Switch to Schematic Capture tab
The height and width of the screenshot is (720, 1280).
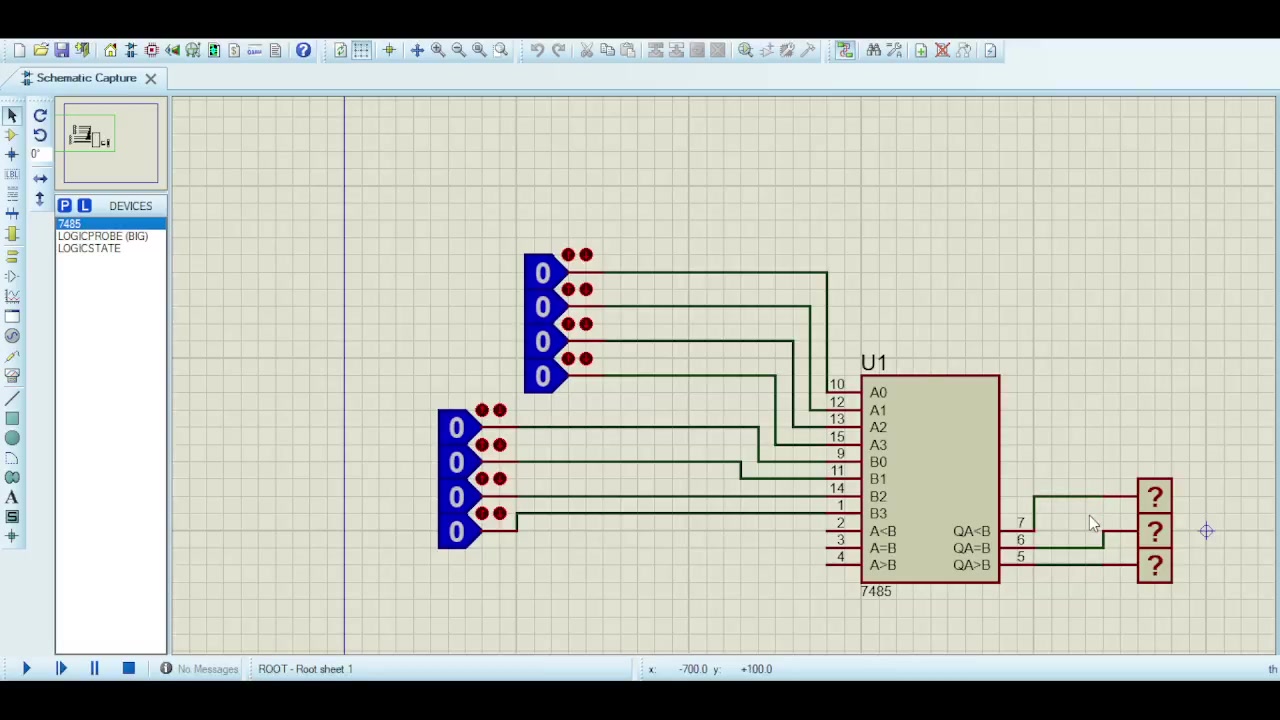[85, 78]
